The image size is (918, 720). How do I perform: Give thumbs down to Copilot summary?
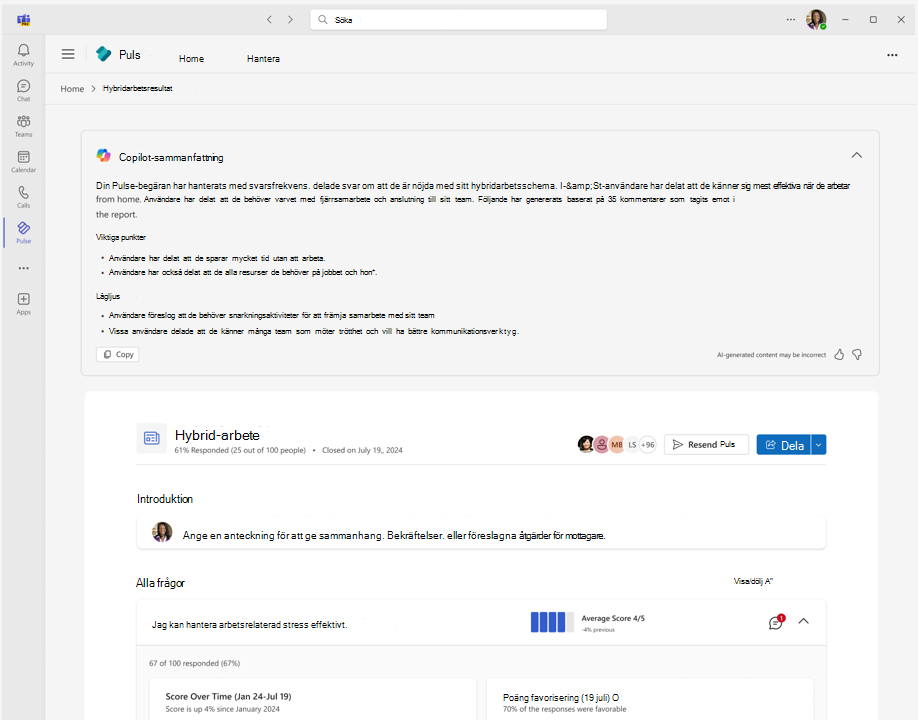(x=857, y=354)
